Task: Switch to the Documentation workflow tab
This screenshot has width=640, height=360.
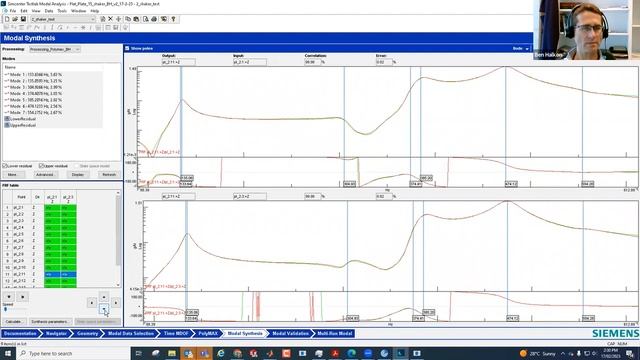Action: coord(20,333)
